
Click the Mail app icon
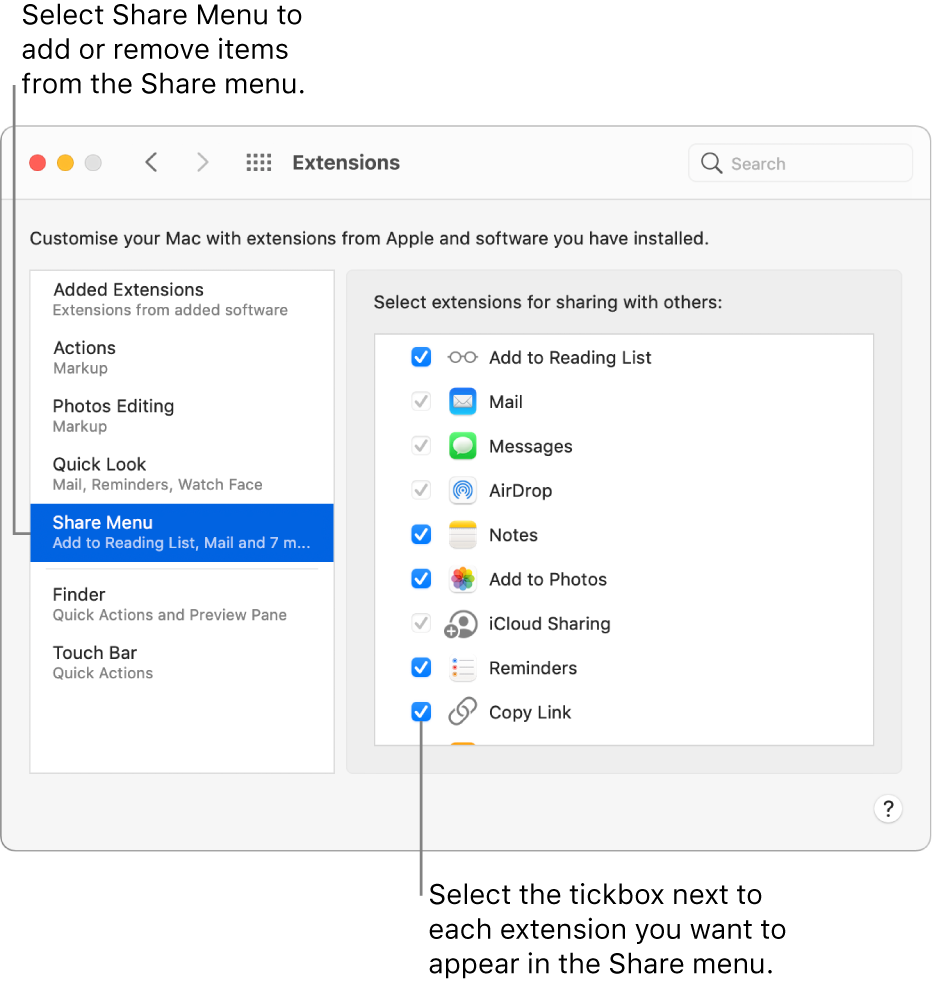tap(462, 401)
